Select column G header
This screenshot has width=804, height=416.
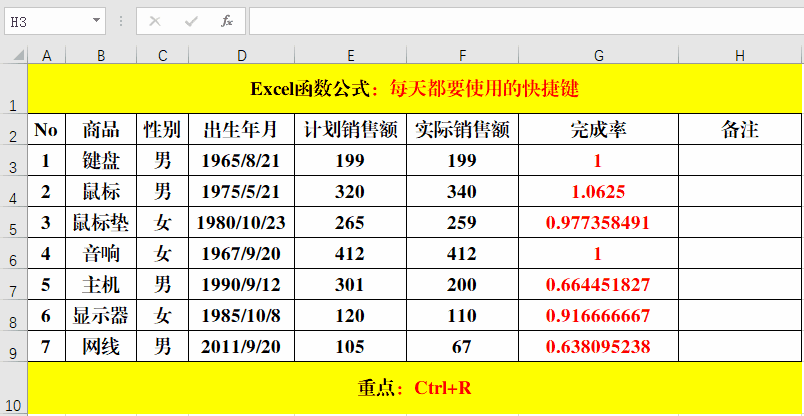(598, 56)
